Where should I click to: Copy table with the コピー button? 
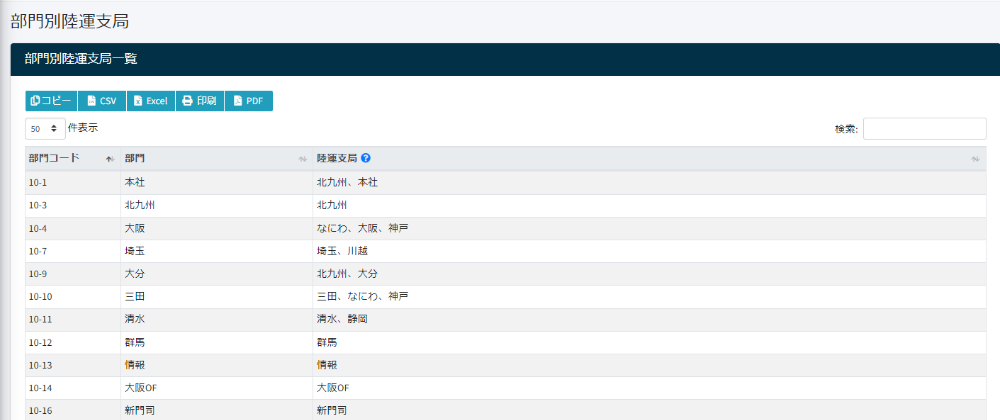tap(51, 101)
